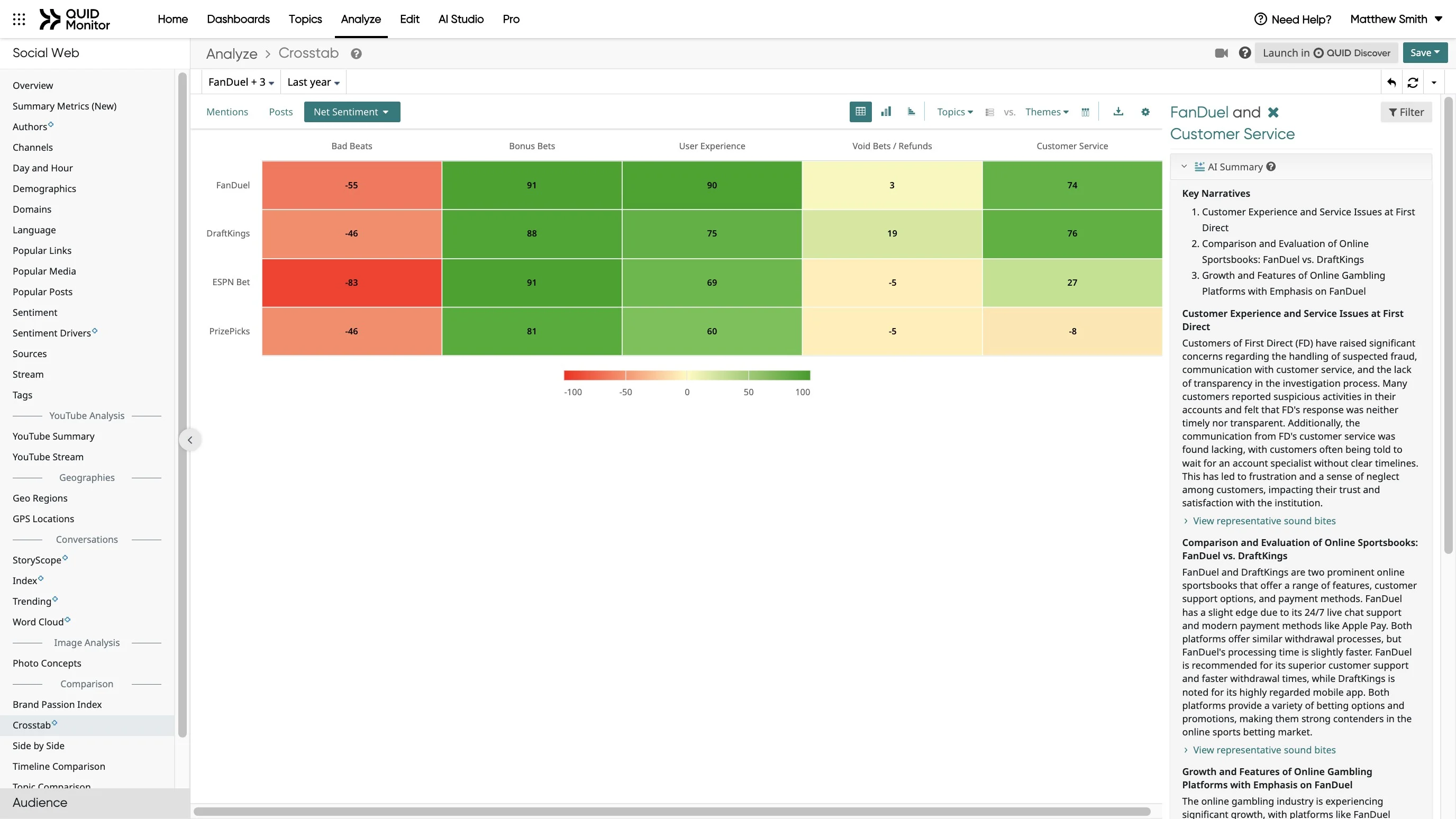Click the DraftKings row label
1456x819 pixels.
point(228,233)
